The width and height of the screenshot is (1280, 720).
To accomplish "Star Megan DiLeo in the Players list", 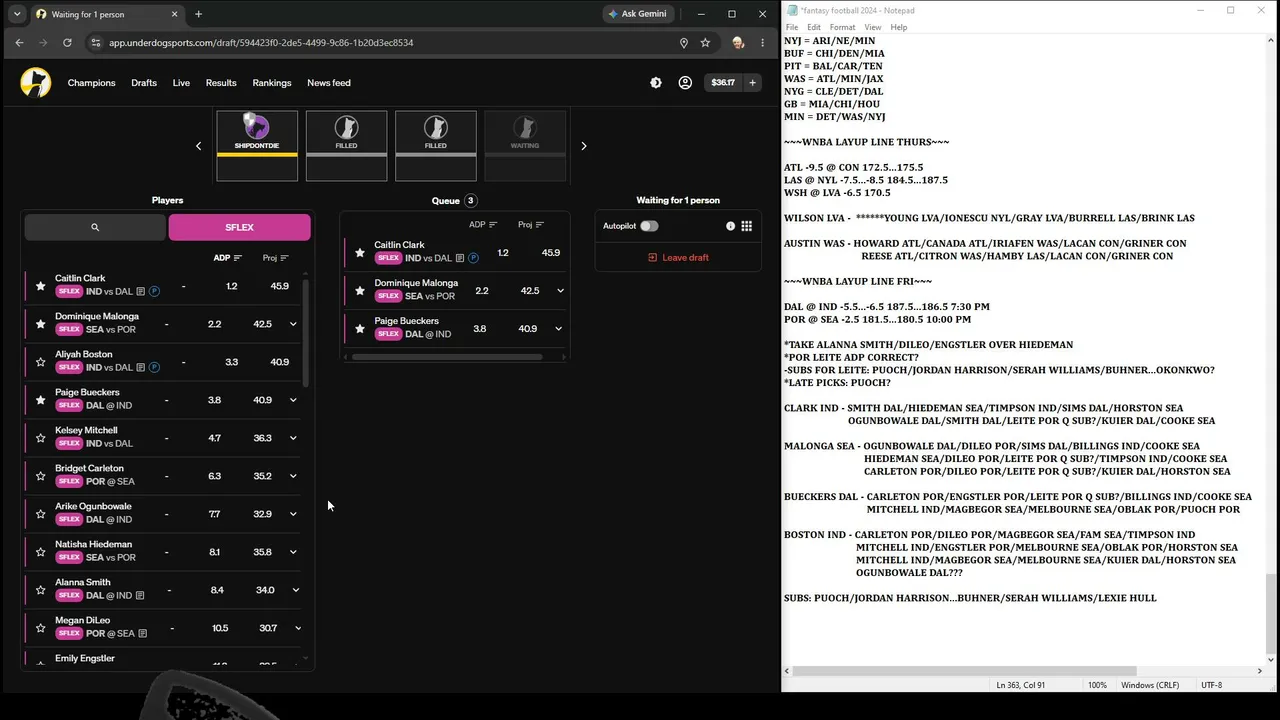I will (40, 628).
